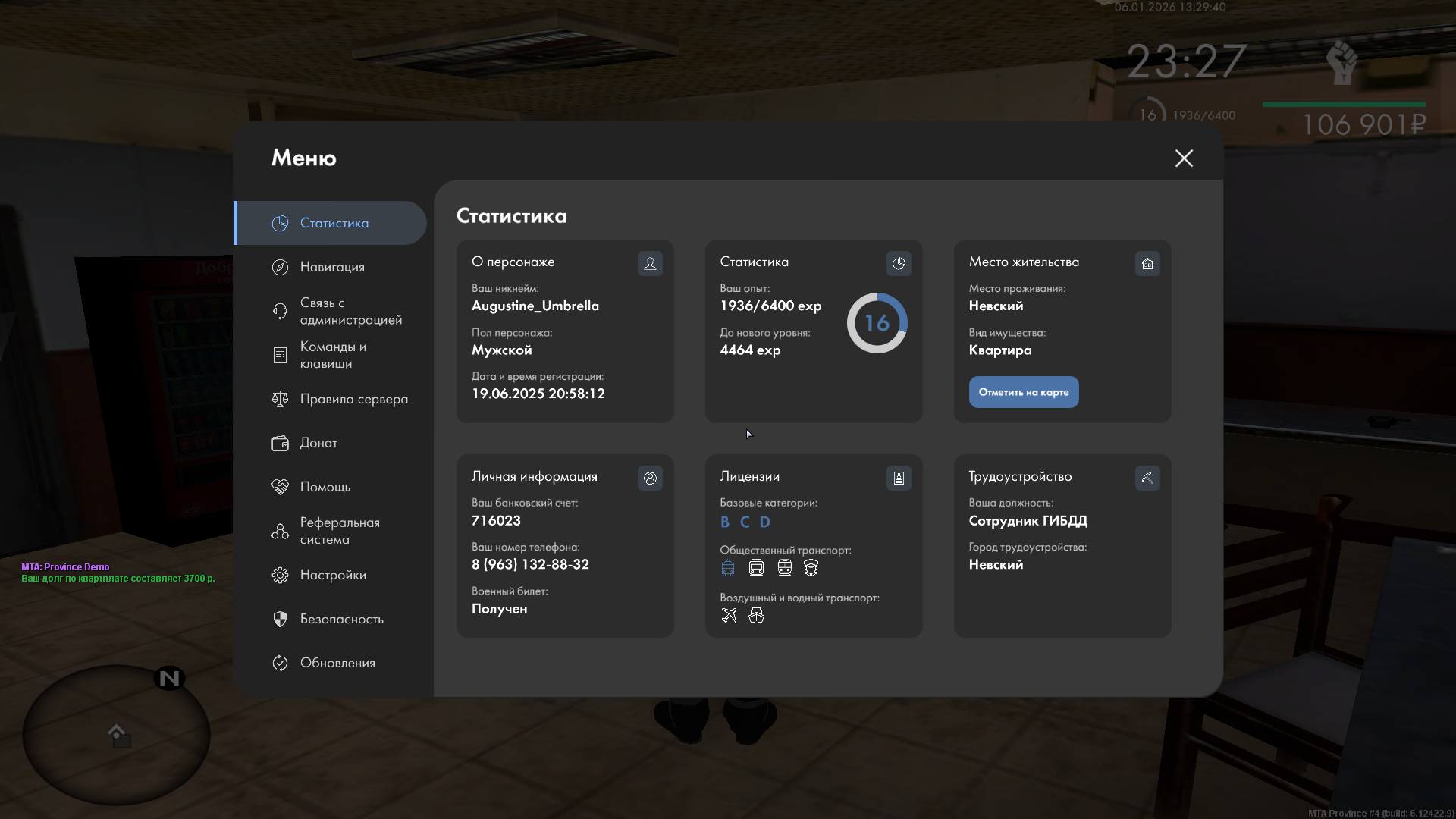Click the level 16 circular progress ring

tap(877, 323)
